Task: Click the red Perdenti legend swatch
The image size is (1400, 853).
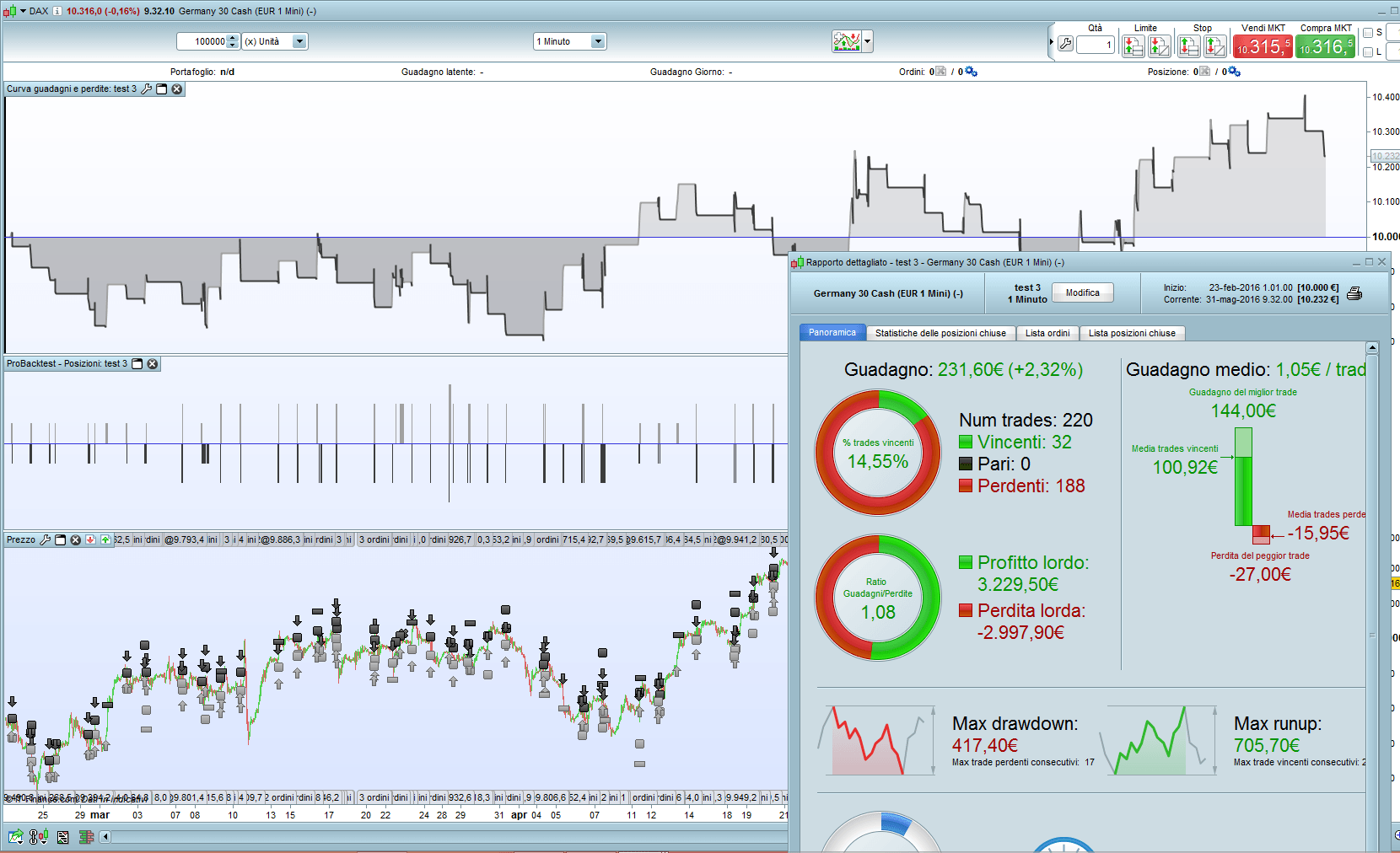Action: 966,486
